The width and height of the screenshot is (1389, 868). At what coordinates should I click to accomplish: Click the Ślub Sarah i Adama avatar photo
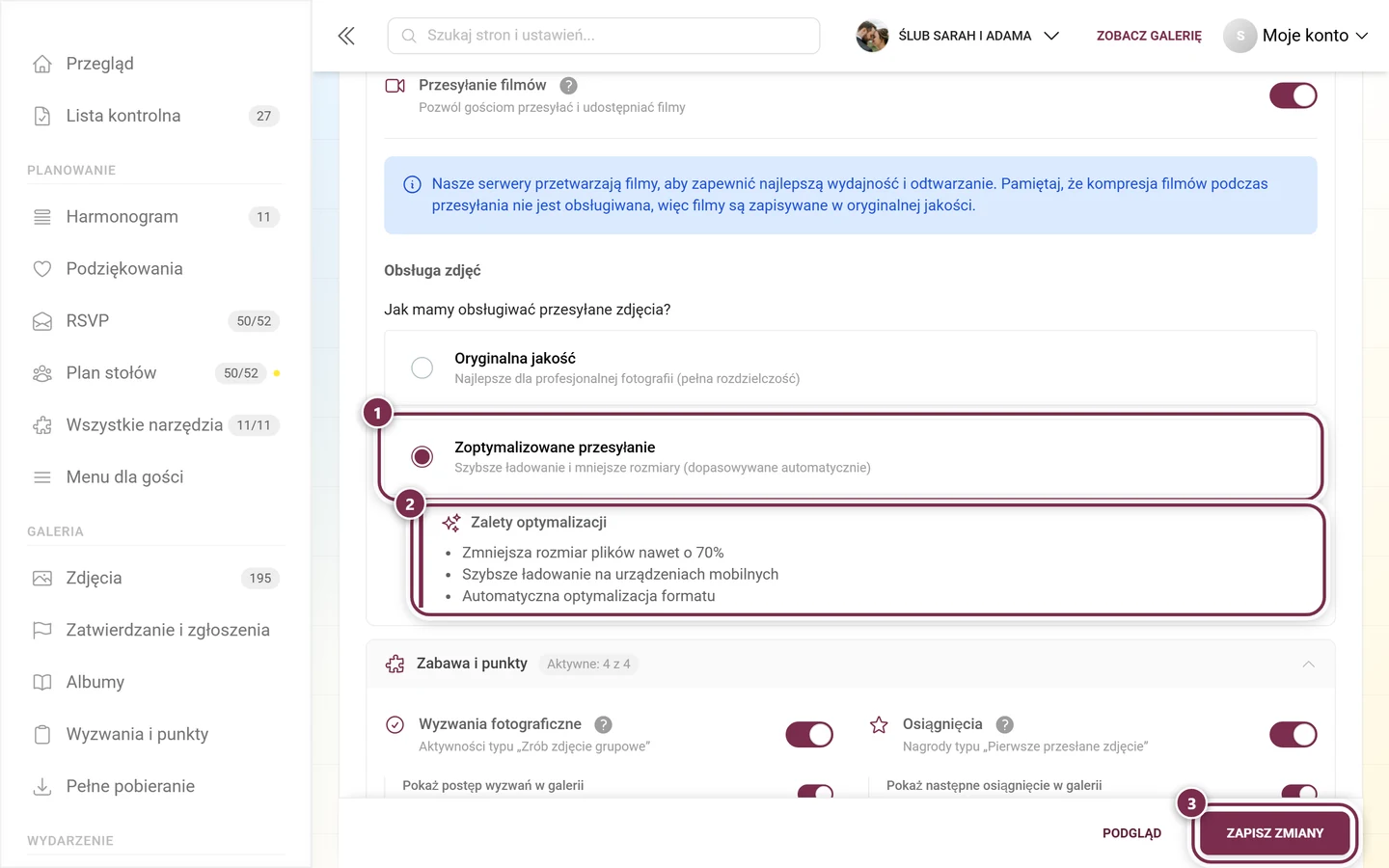pos(872,36)
